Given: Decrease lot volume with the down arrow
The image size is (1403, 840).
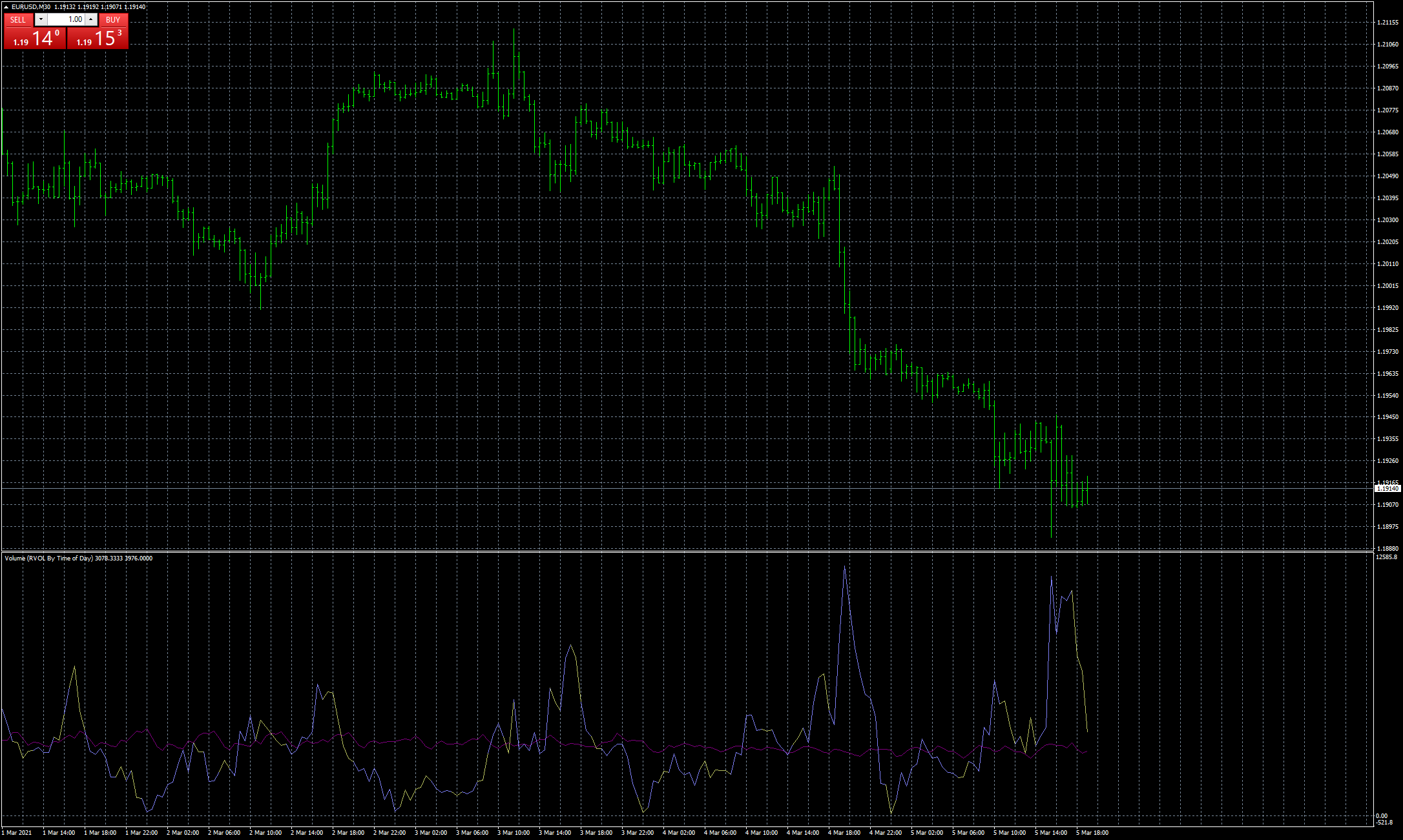Looking at the screenshot, I should click(41, 19).
